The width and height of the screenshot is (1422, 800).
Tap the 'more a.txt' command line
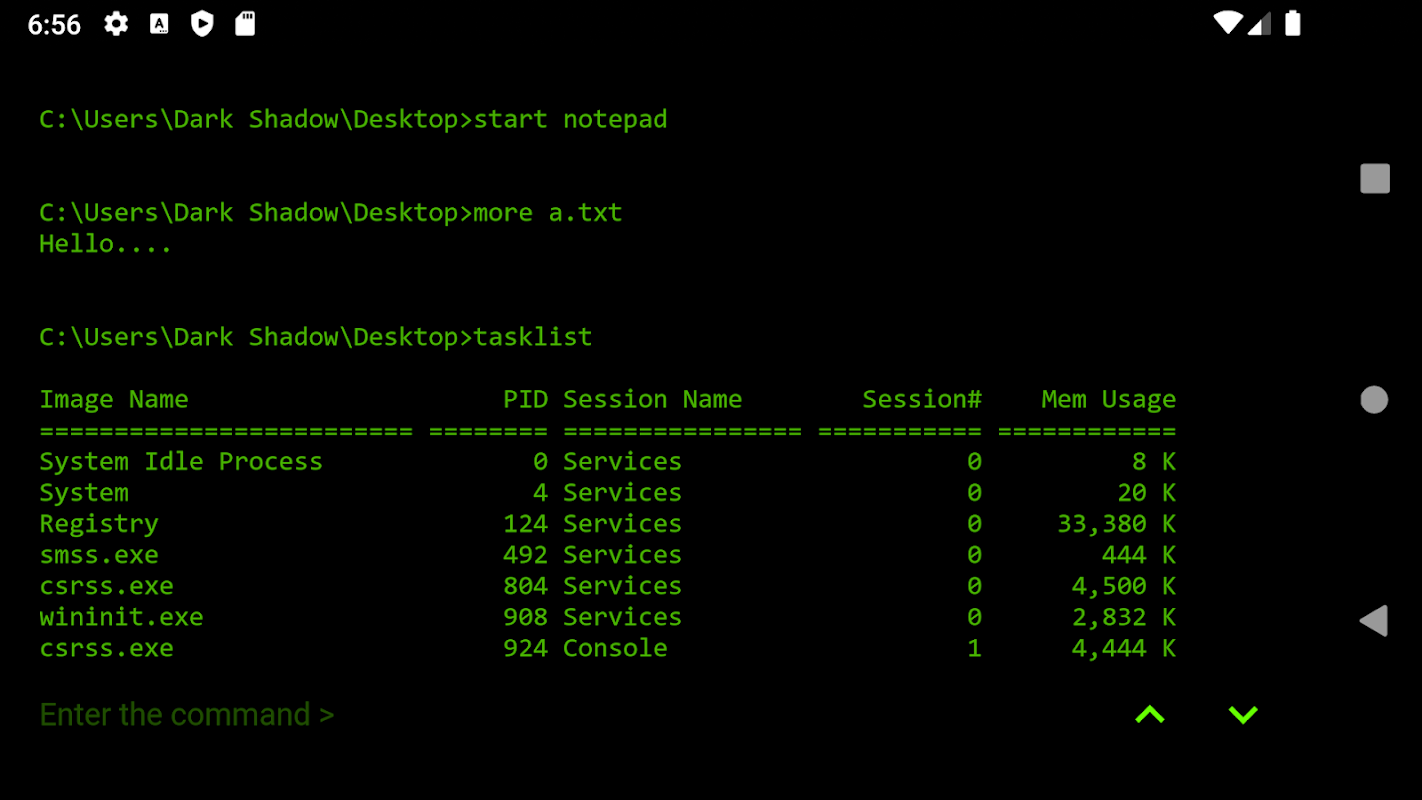click(x=330, y=212)
